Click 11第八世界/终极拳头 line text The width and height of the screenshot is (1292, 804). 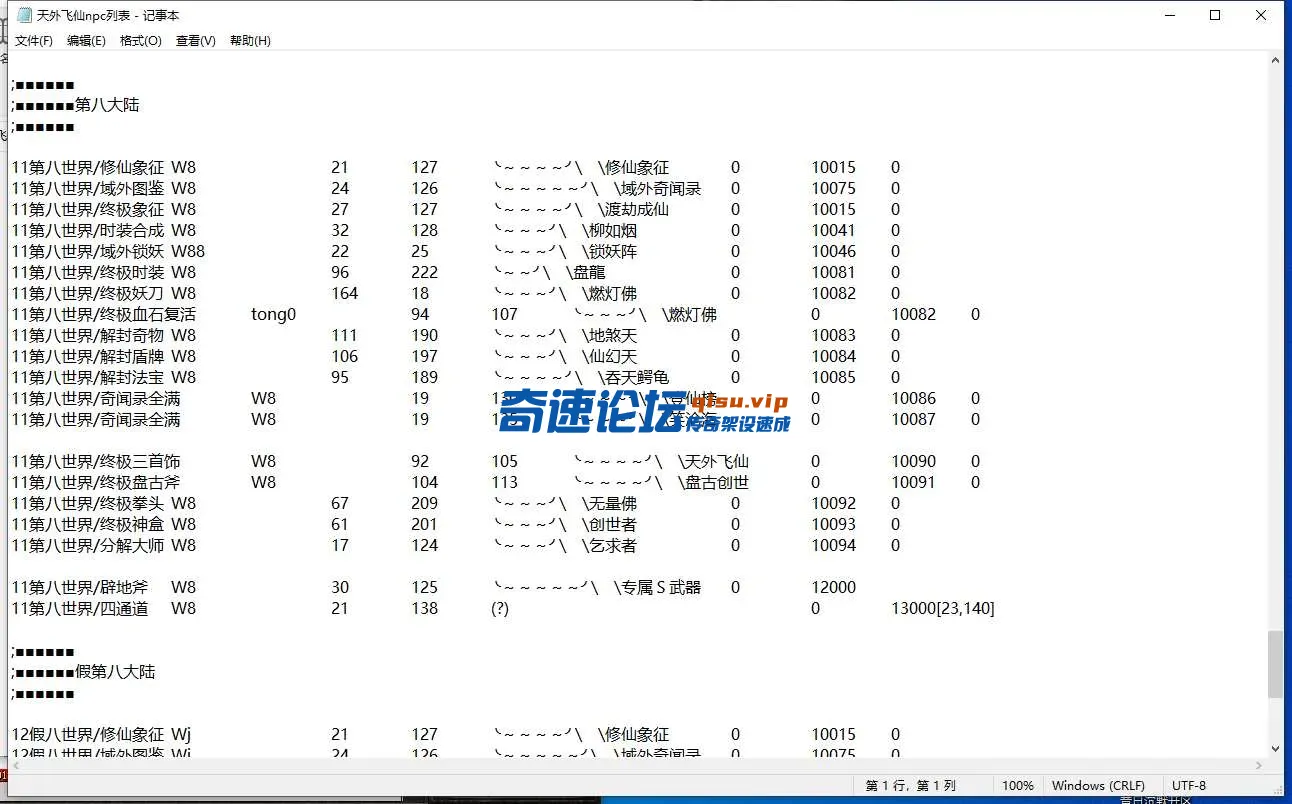(88, 504)
